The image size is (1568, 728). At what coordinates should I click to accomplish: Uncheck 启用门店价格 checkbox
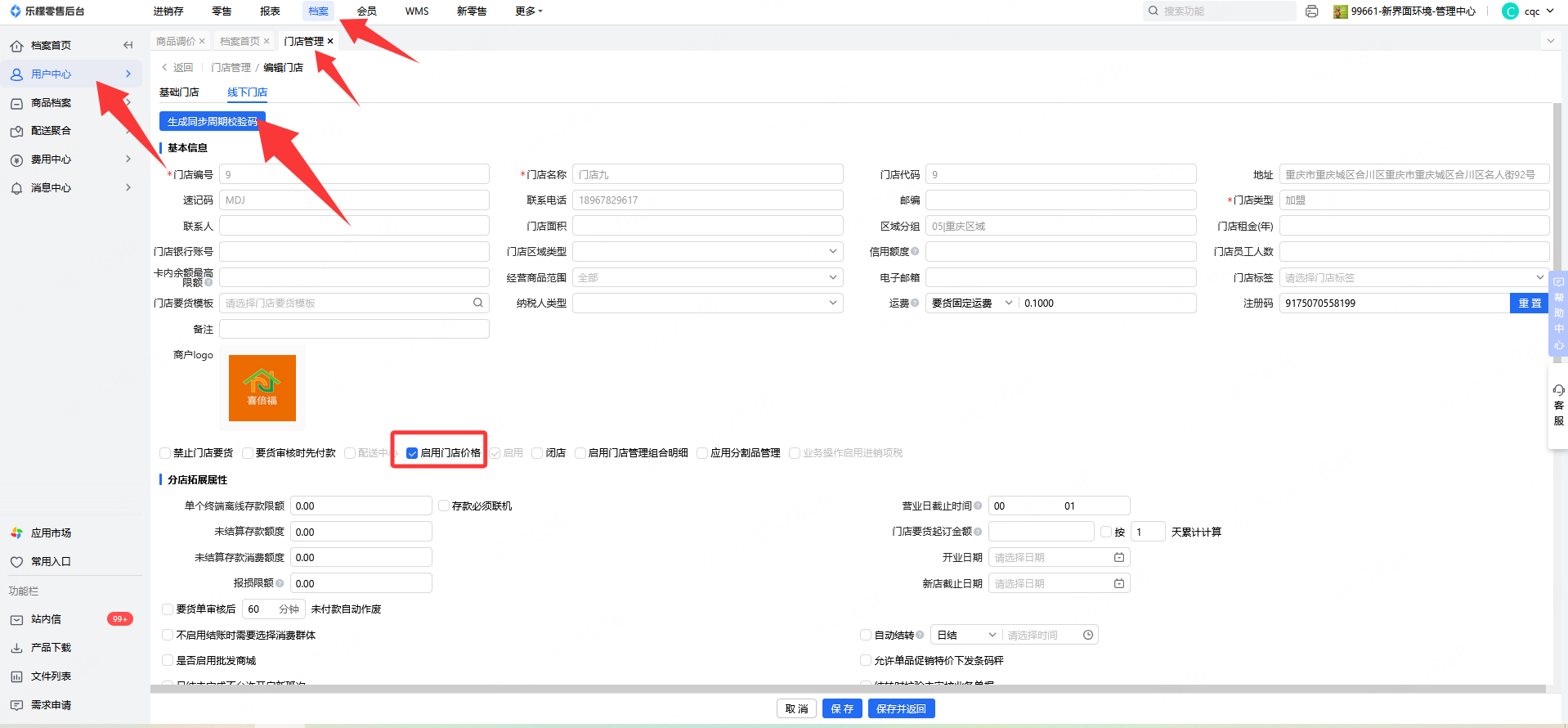pyautogui.click(x=412, y=453)
